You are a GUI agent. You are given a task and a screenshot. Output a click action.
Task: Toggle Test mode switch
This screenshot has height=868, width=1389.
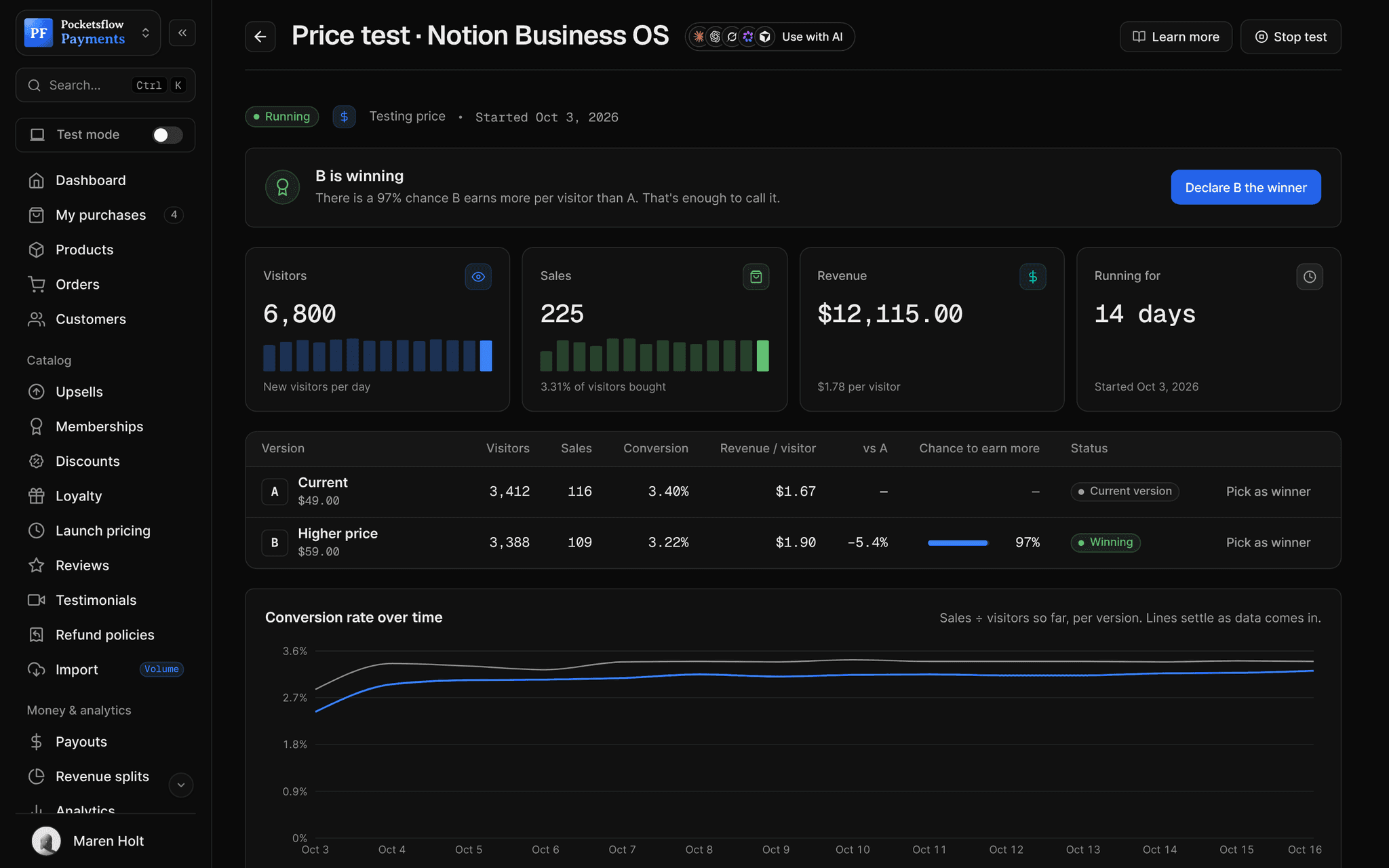(167, 135)
